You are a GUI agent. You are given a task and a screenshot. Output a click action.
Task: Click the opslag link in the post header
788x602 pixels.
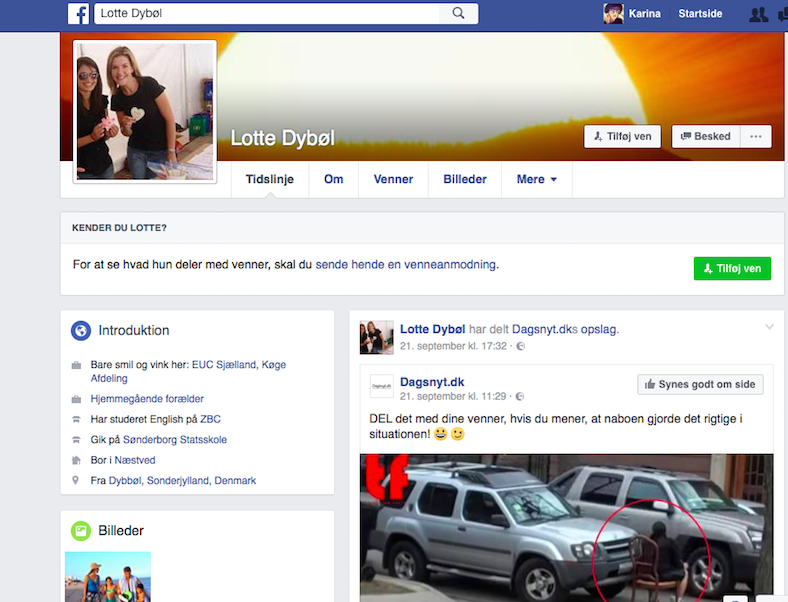click(599, 330)
